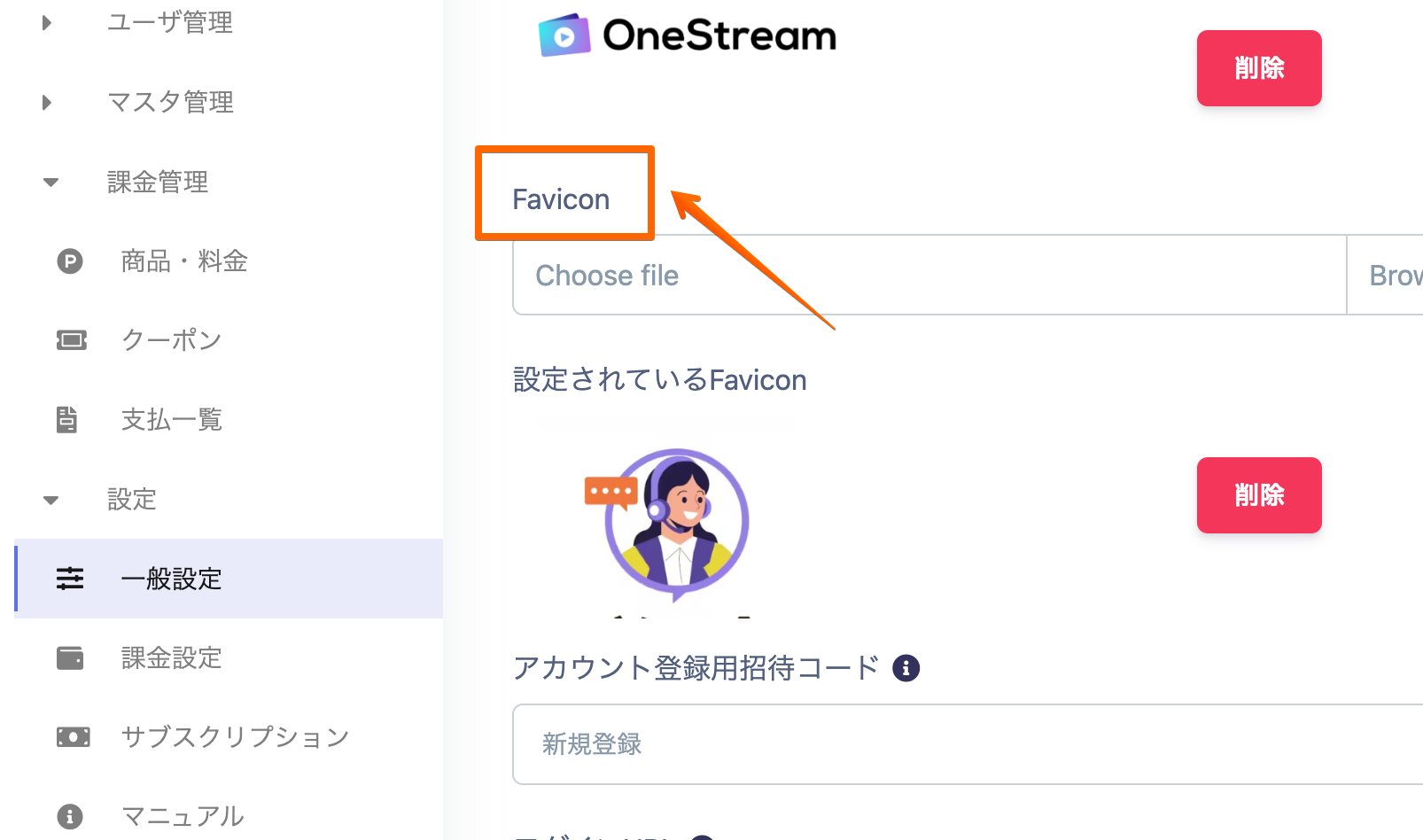Click the 新規登録 invitation code field
Screen dimensions: 1423x840
[966, 744]
